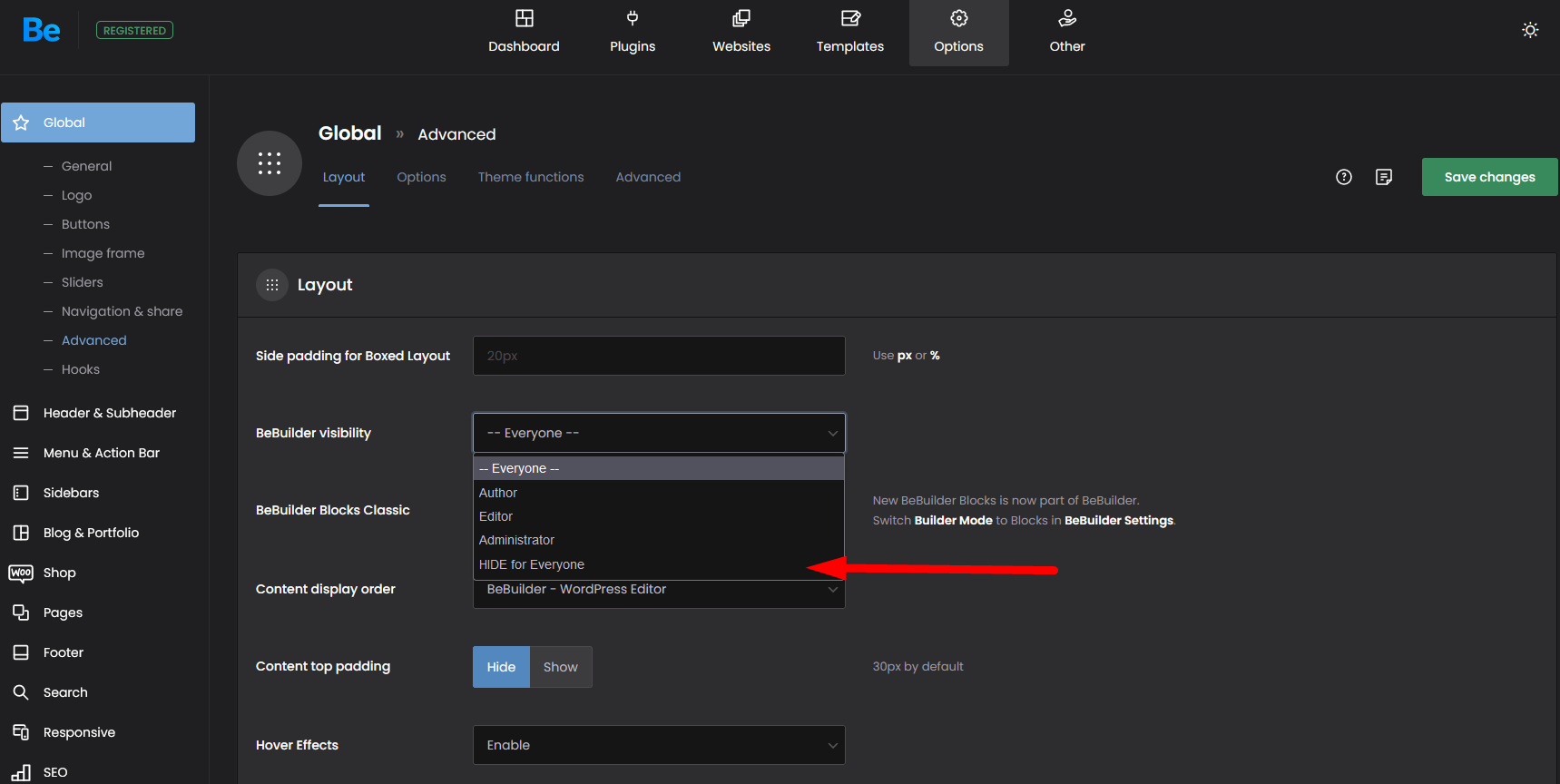1560x784 pixels.
Task: Click the Blog & Portfolio icon
Action: [x=21, y=533]
